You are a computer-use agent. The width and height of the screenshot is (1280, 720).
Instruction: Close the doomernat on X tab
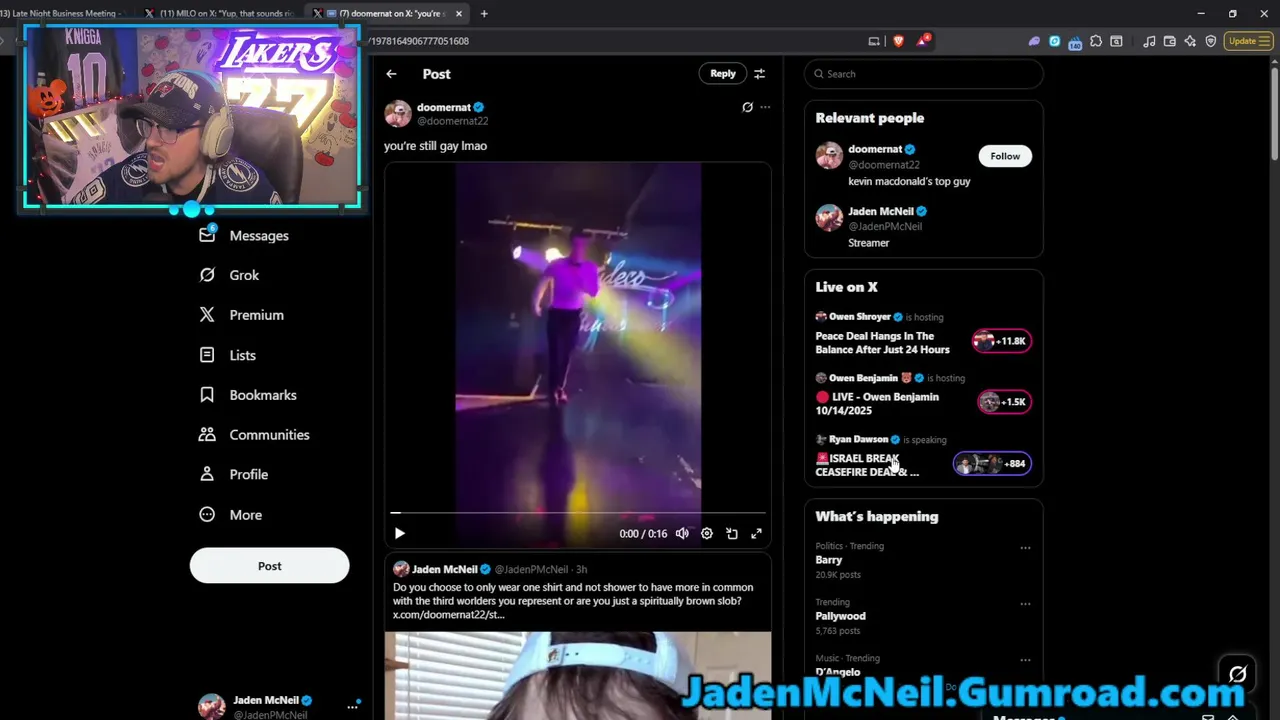(459, 14)
